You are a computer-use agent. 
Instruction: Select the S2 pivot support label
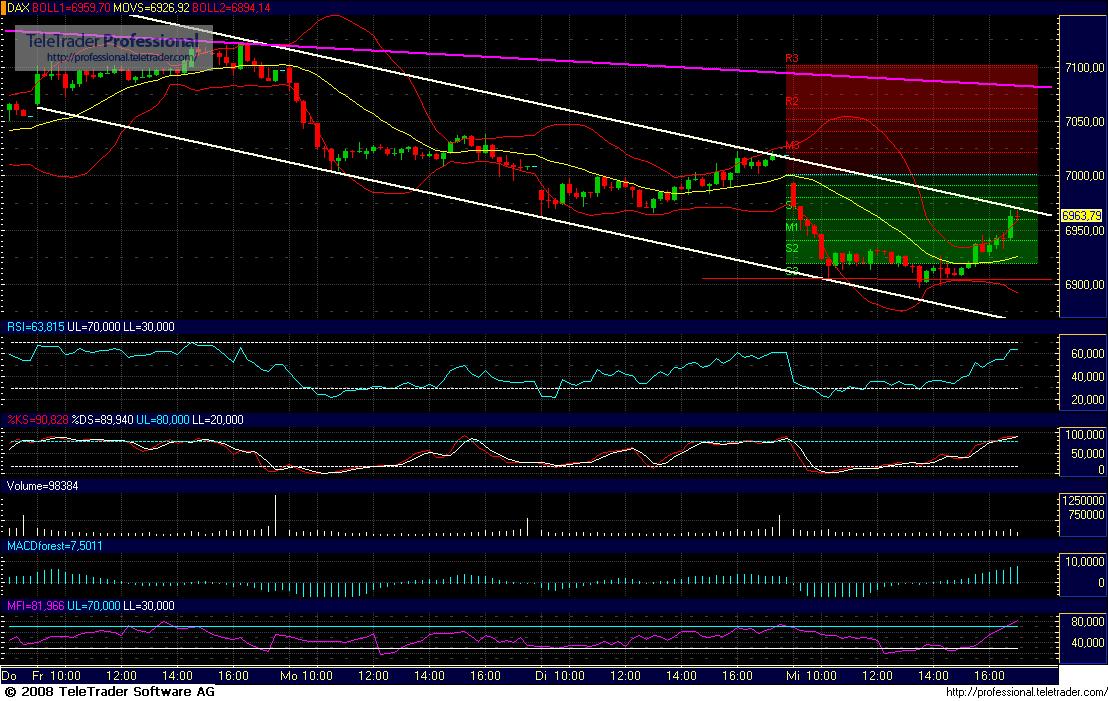tap(792, 248)
